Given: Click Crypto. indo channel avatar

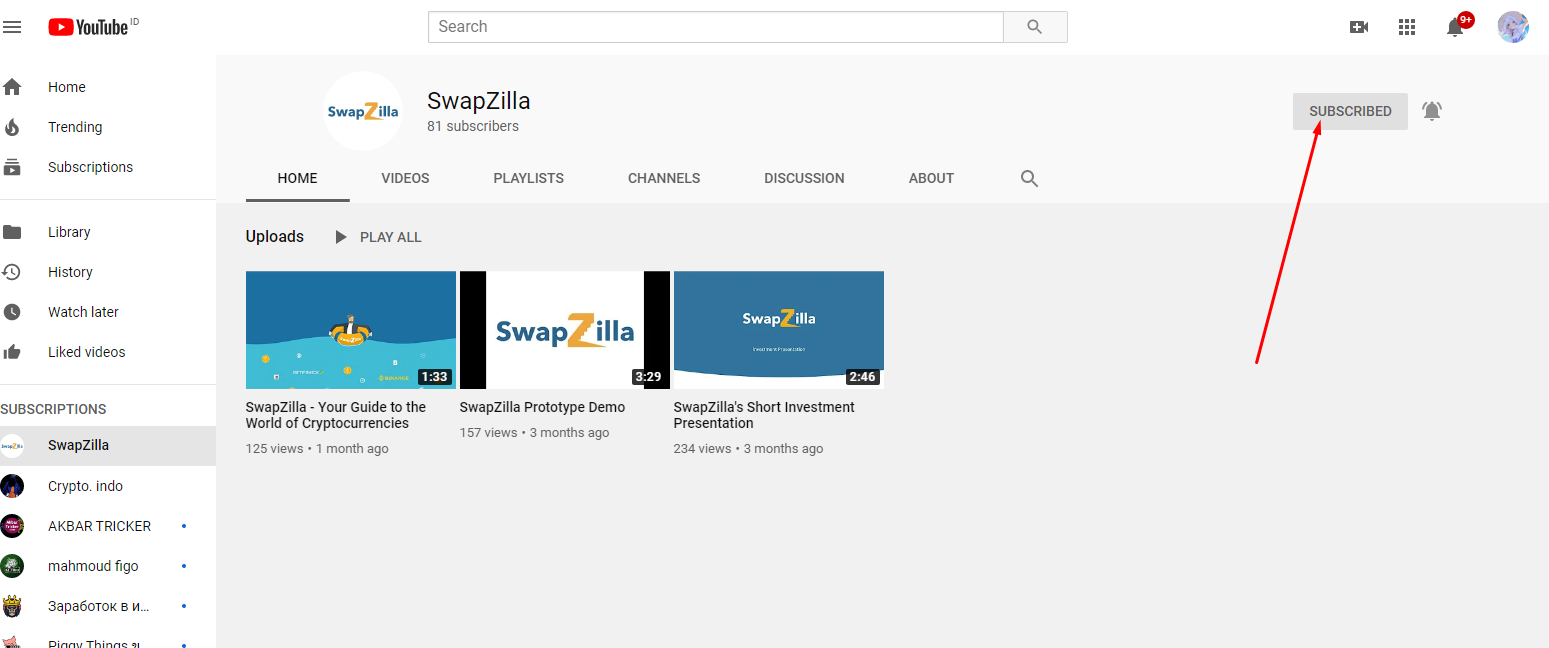Looking at the screenshot, I should 12,486.
